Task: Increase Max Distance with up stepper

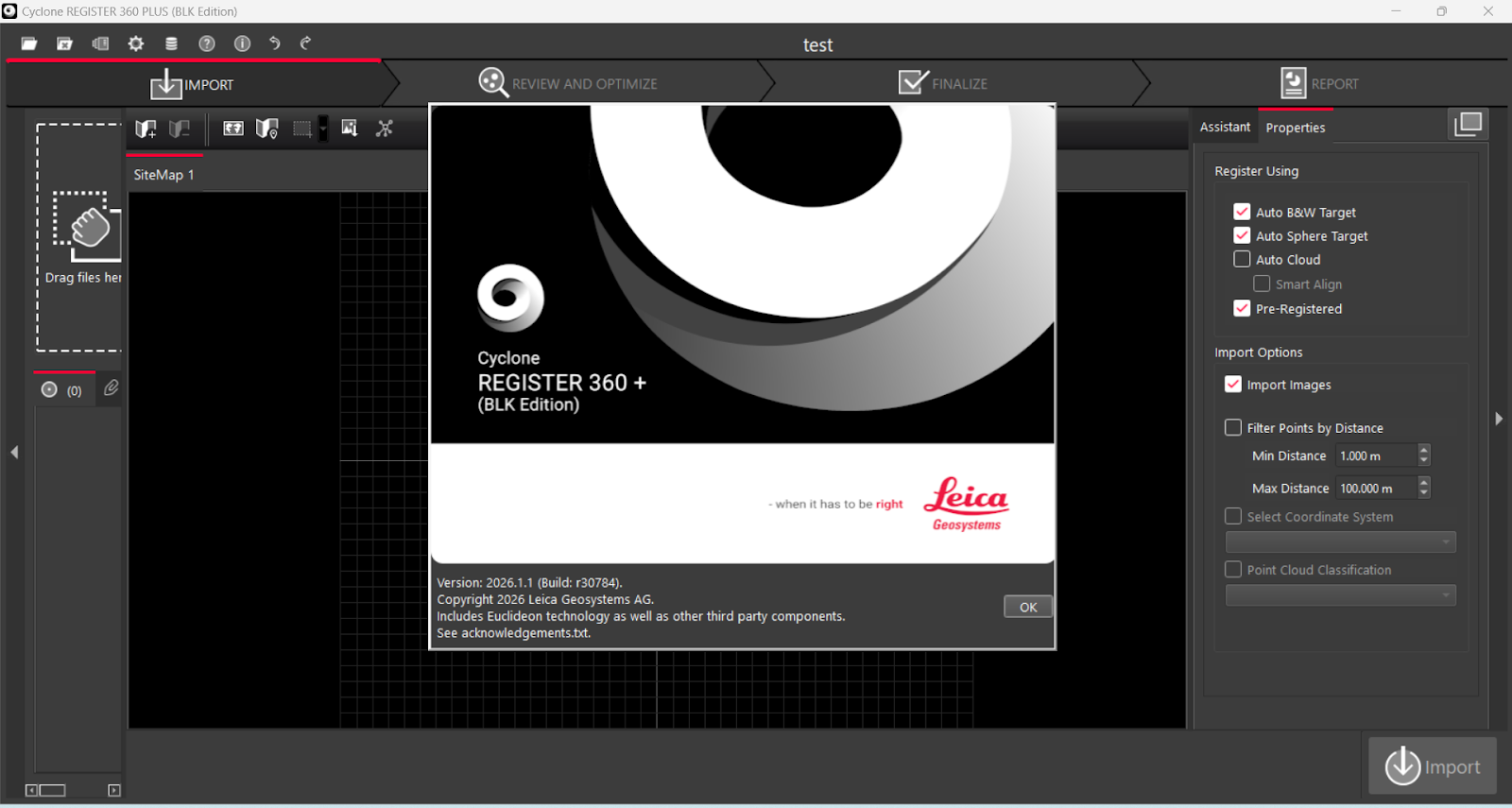Action: tap(1424, 482)
